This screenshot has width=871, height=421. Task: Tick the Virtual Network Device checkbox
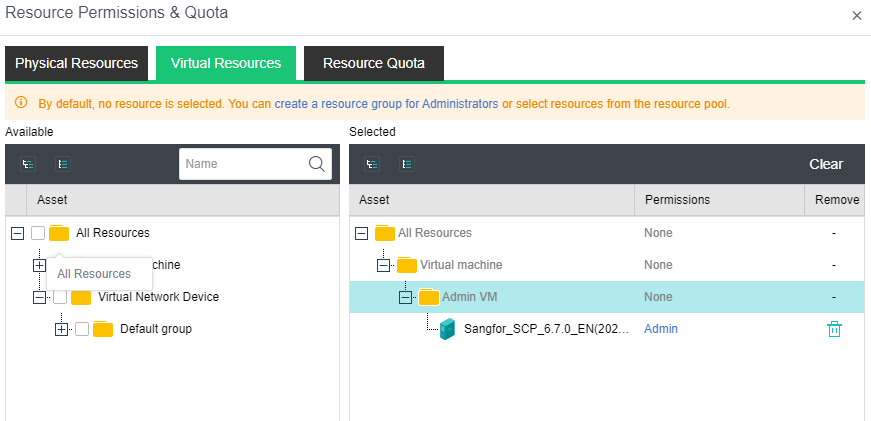[x=60, y=297]
